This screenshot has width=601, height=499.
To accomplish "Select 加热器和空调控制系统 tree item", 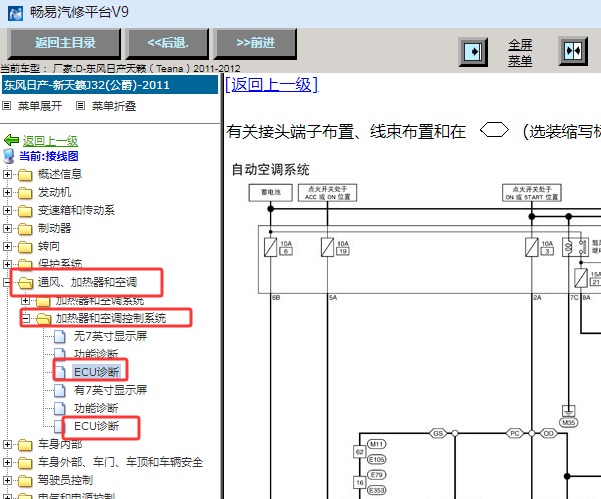I will [x=111, y=318].
